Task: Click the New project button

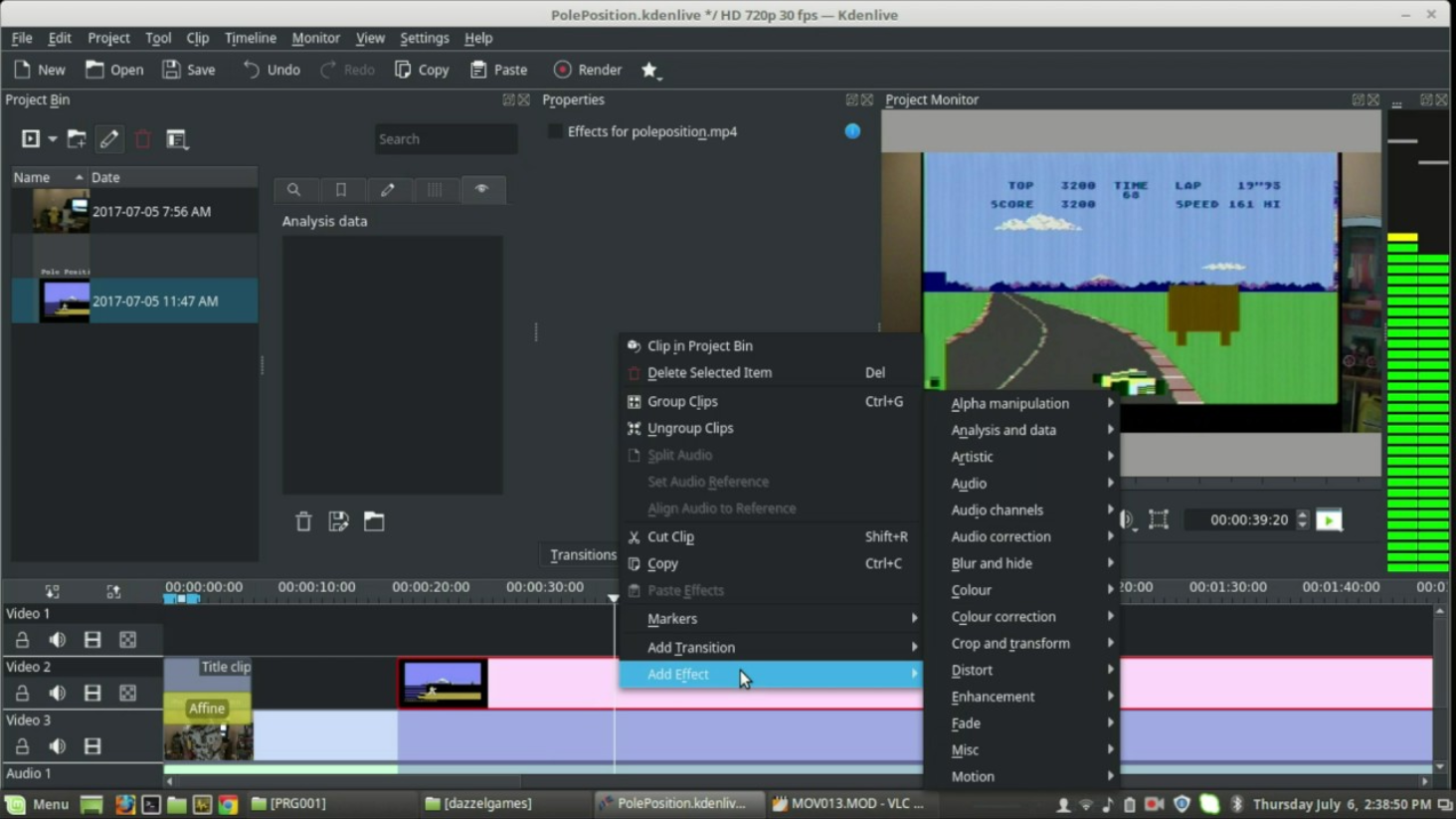Action: [40, 70]
